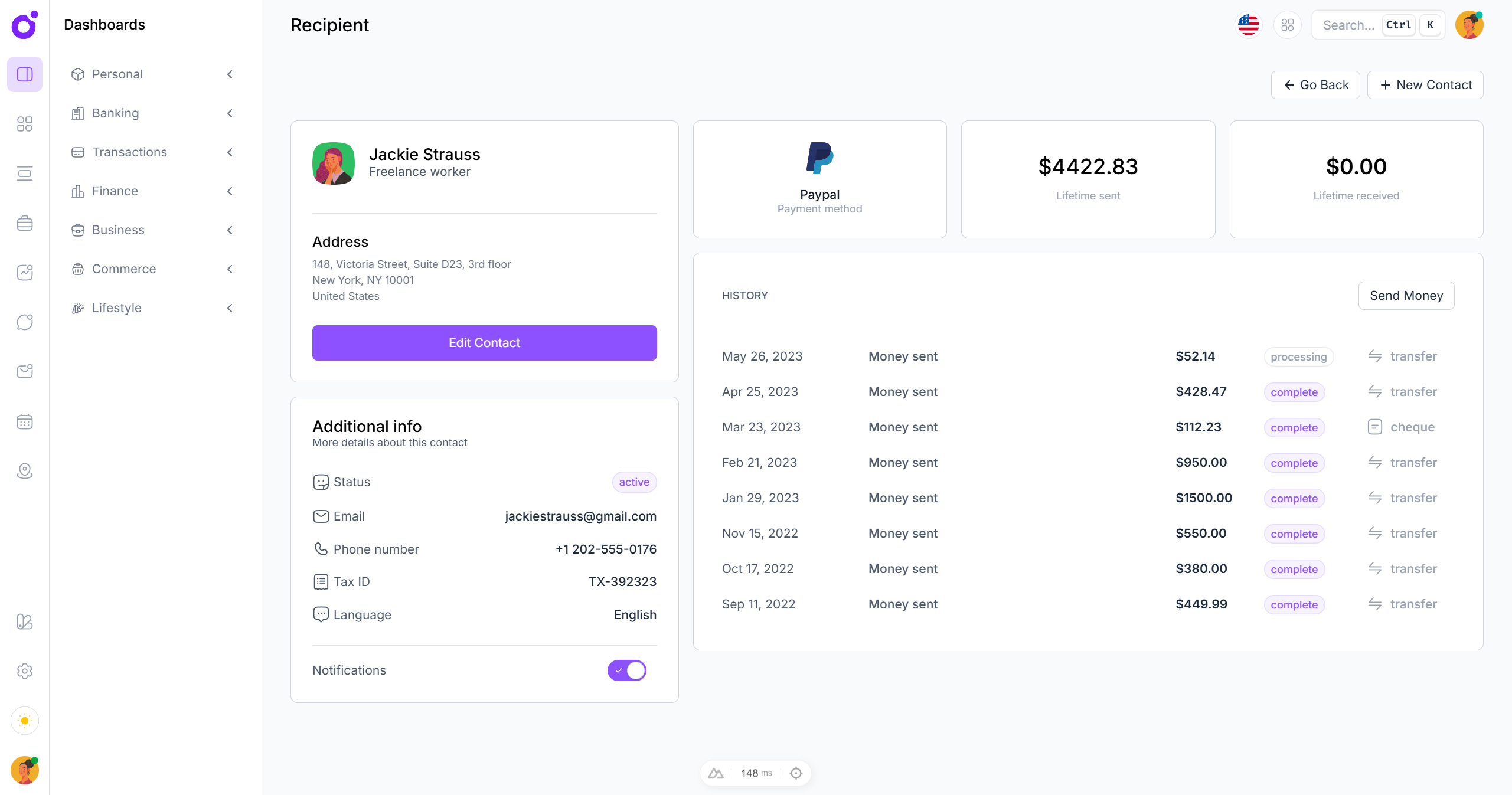Viewport: 1512px width, 795px height.
Task: Click the location pin sidebar icon
Action: (25, 471)
